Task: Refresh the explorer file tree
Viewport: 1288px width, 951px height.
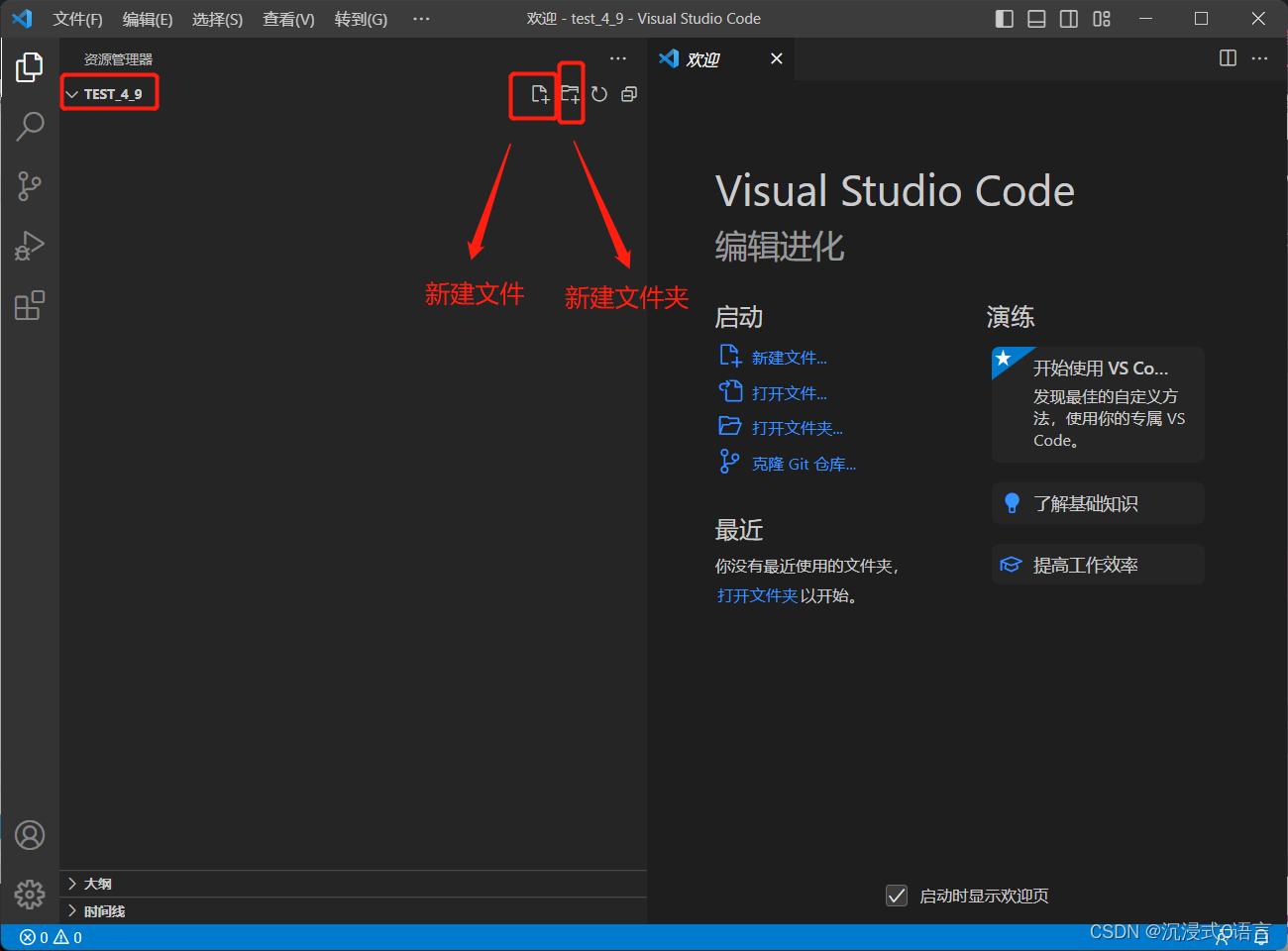Action: (599, 94)
